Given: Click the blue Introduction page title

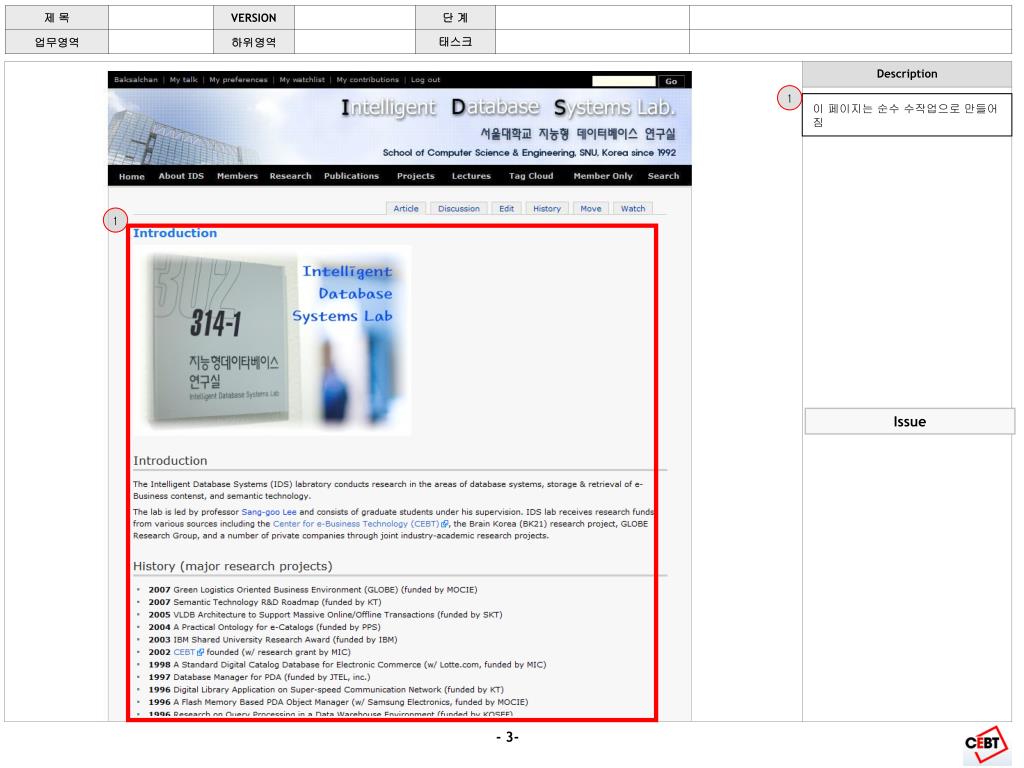Looking at the screenshot, I should pos(175,233).
